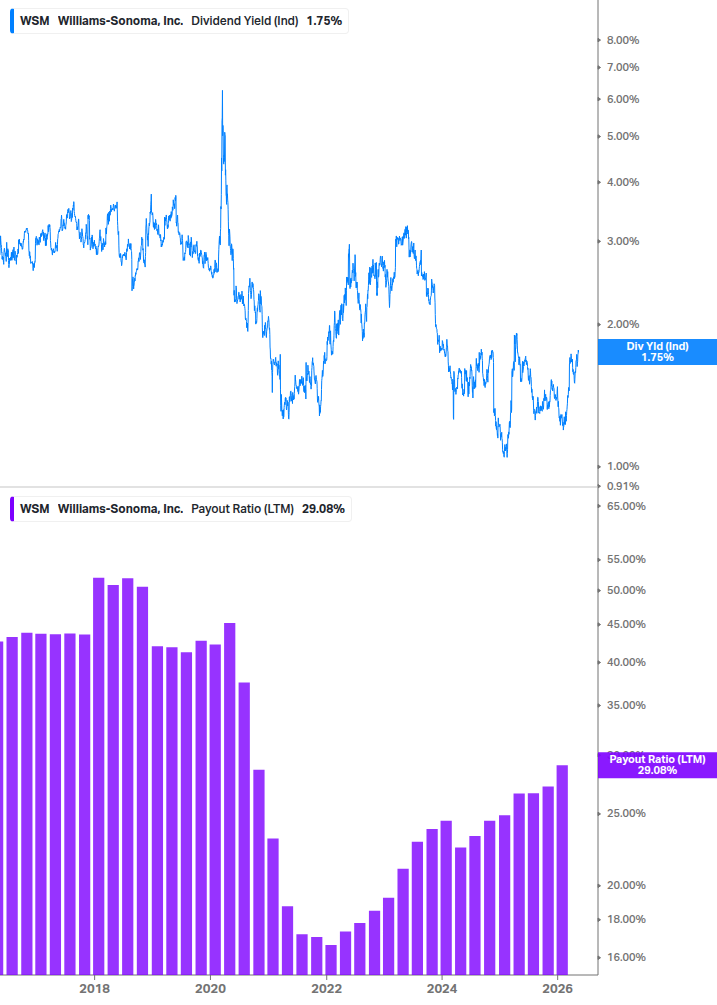Click the 2020 x-axis label
The width and height of the screenshot is (717, 1005).
[210, 988]
